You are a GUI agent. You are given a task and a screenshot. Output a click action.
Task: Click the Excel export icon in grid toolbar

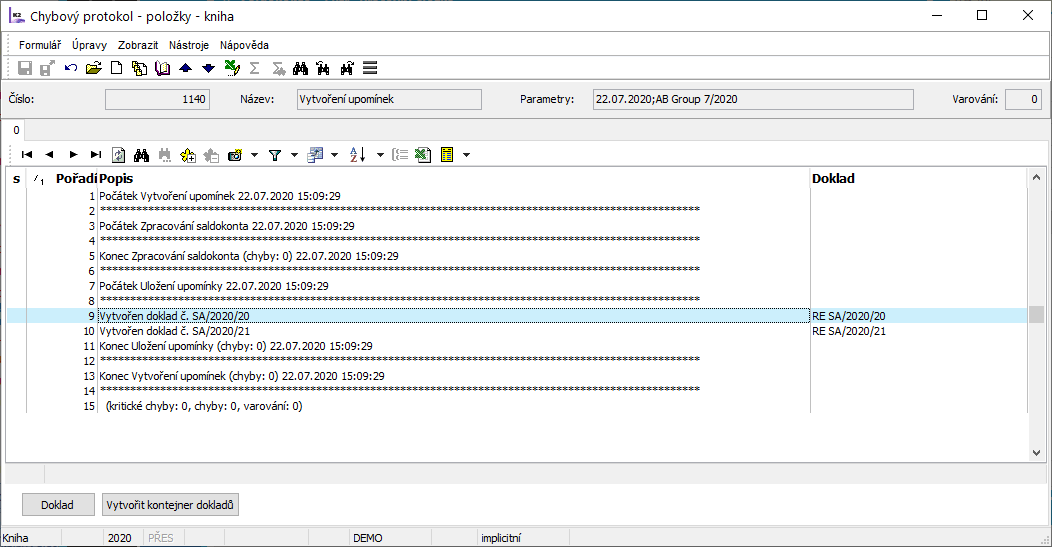point(423,155)
